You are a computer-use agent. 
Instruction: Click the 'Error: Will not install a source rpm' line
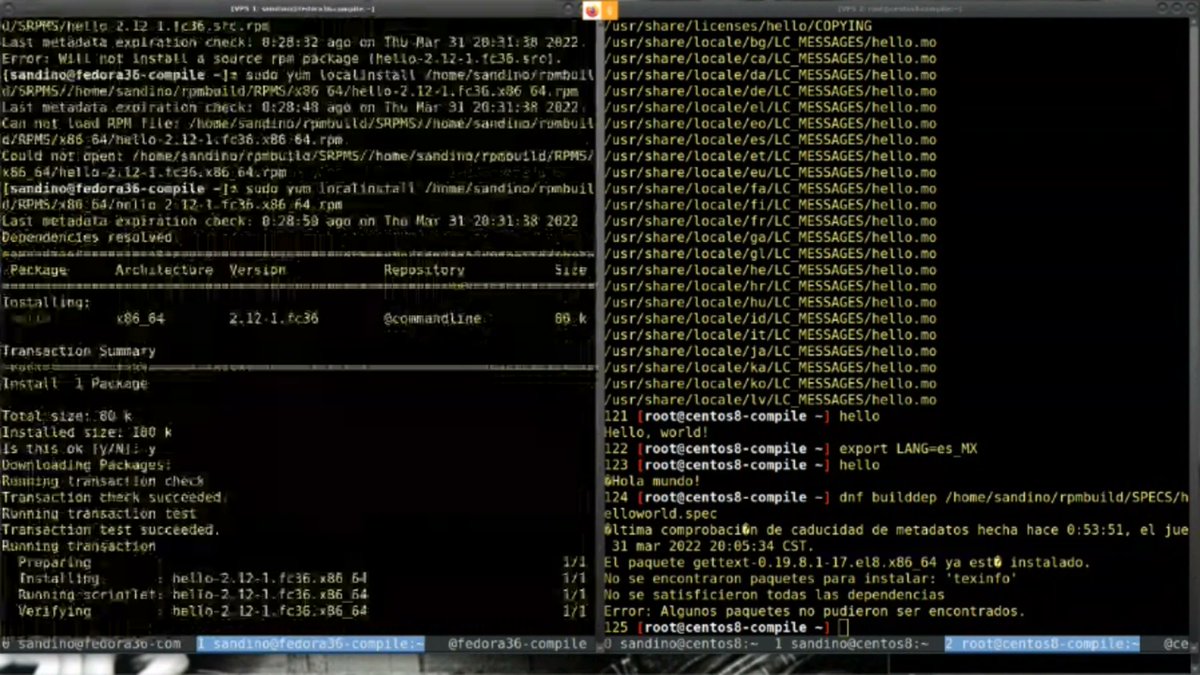click(x=284, y=59)
